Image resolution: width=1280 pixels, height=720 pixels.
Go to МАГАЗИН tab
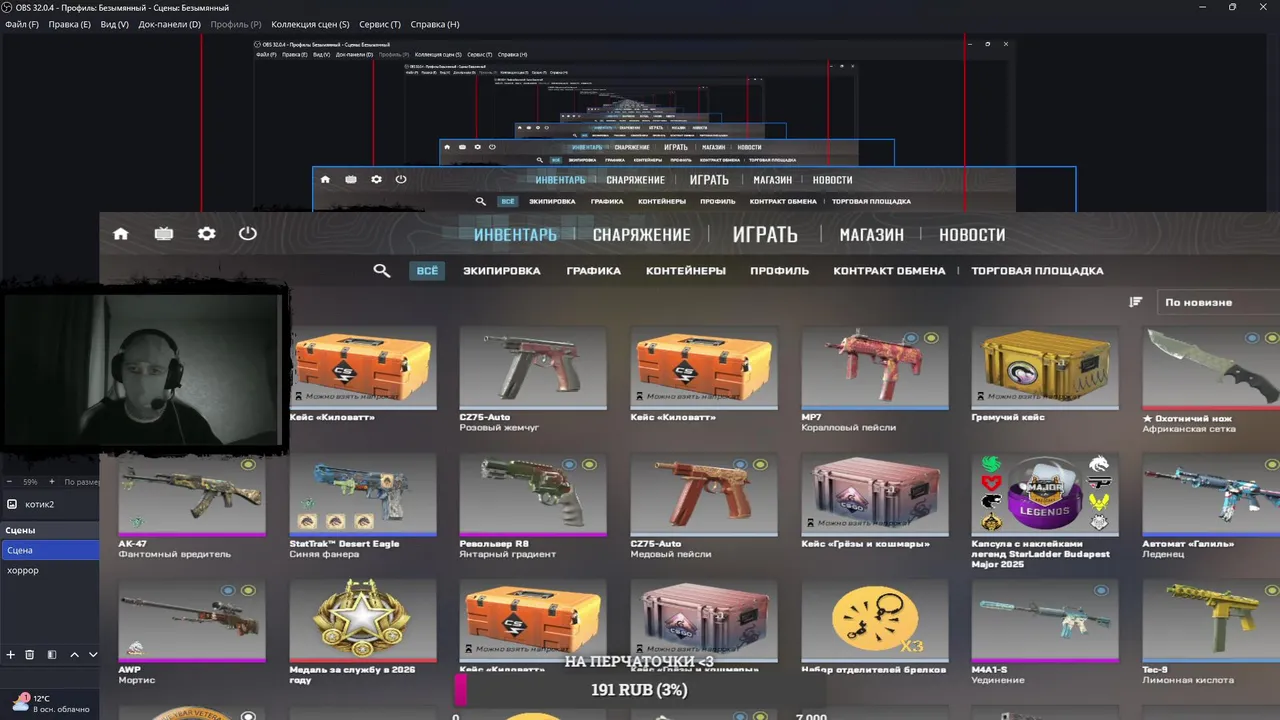[871, 235]
